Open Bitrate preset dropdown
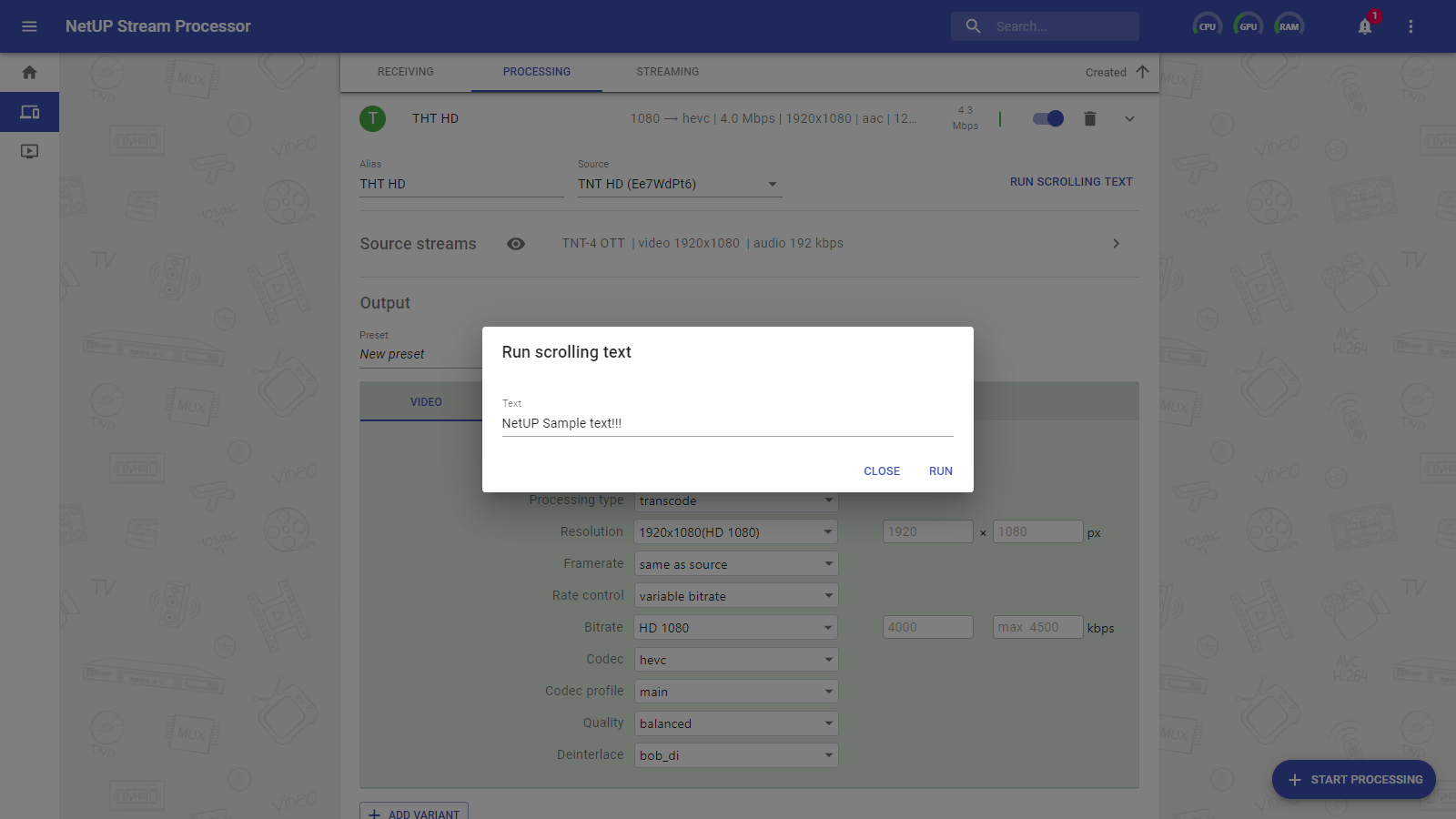 point(736,627)
